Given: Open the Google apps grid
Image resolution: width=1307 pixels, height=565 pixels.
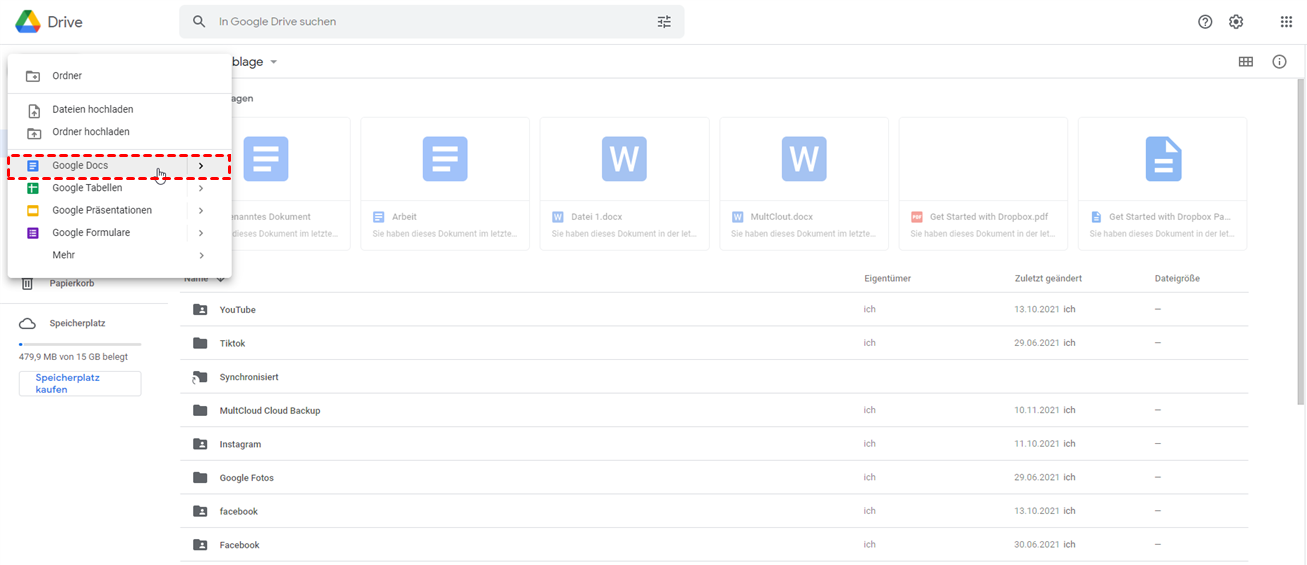Looking at the screenshot, I should (x=1286, y=22).
